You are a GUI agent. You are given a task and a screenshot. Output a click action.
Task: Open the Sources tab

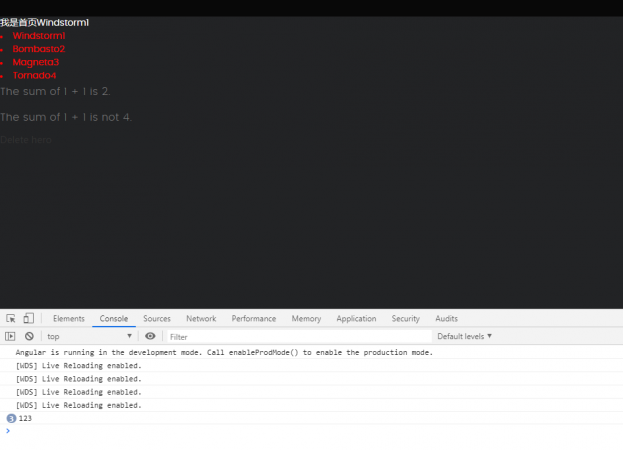157,319
